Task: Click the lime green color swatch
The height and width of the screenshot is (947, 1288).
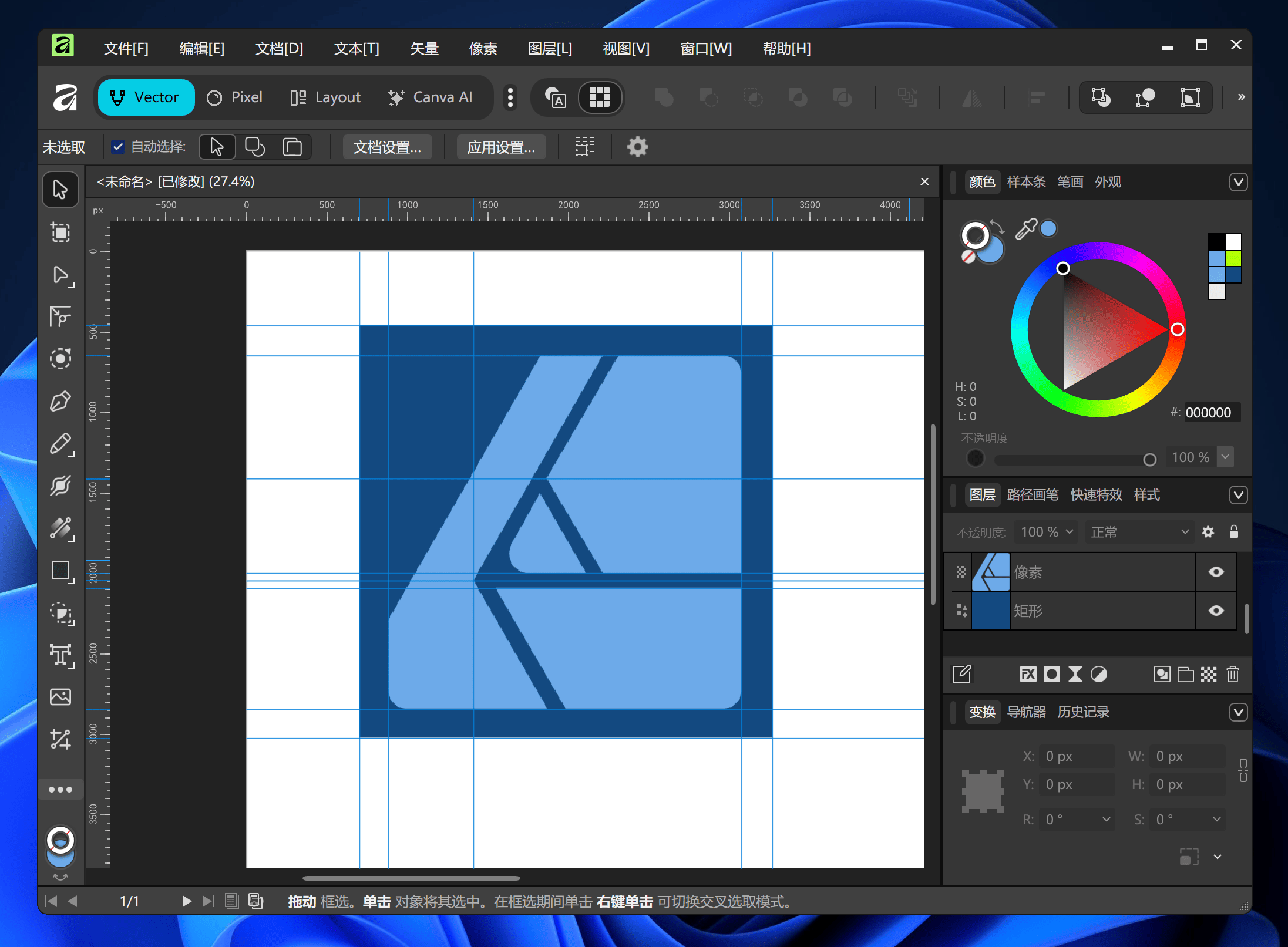Action: click(1233, 258)
